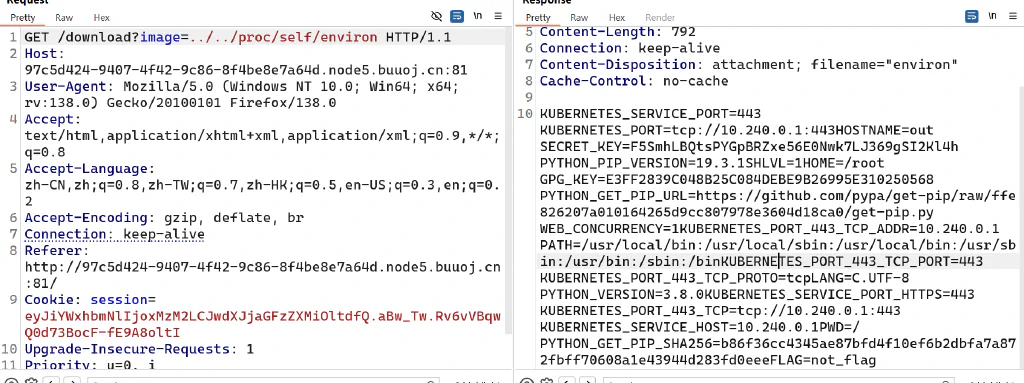Switch Request view to Hex tab
Screen dimensions: 1024x383
coord(102,18)
